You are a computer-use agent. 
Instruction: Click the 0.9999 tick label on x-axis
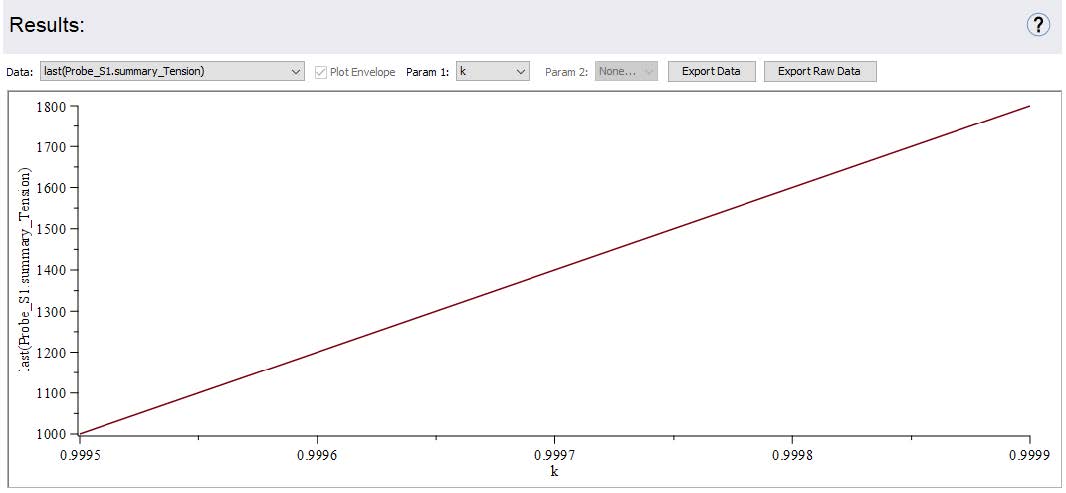pyautogui.click(x=1029, y=453)
